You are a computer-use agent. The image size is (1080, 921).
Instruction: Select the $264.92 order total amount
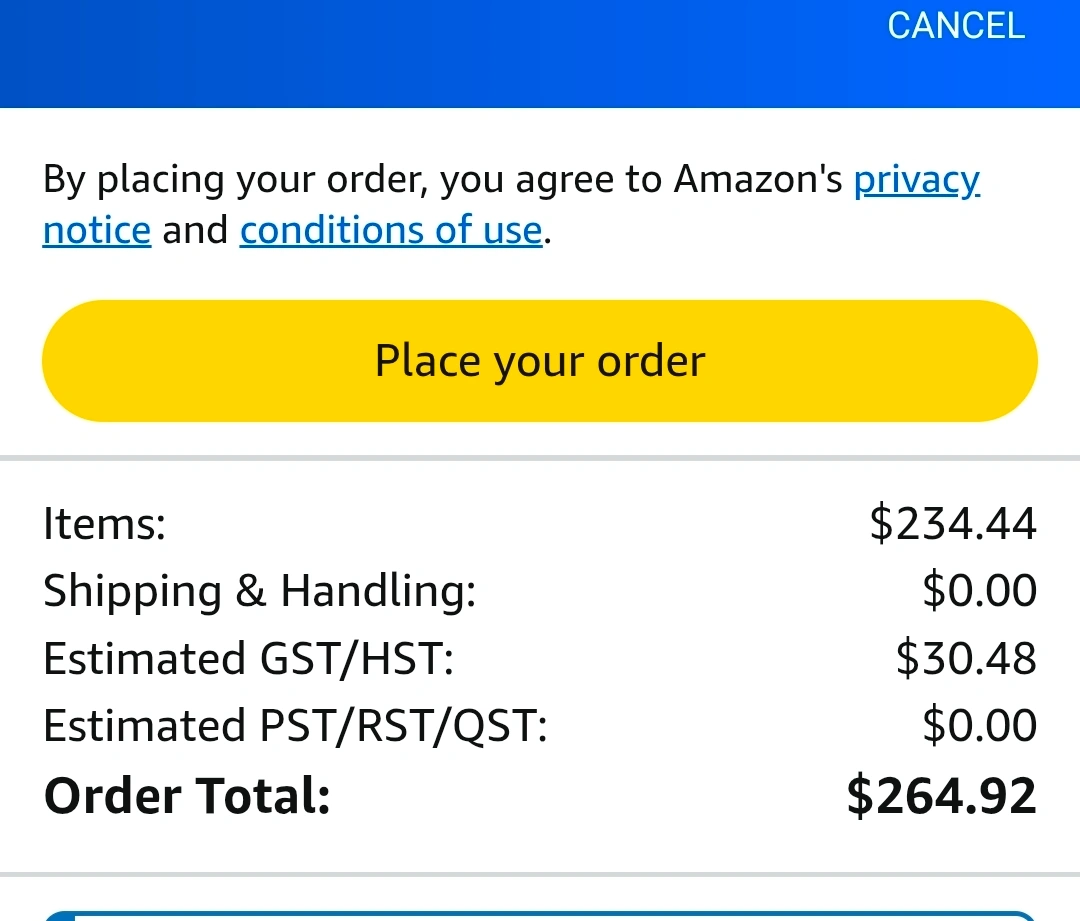tap(941, 796)
